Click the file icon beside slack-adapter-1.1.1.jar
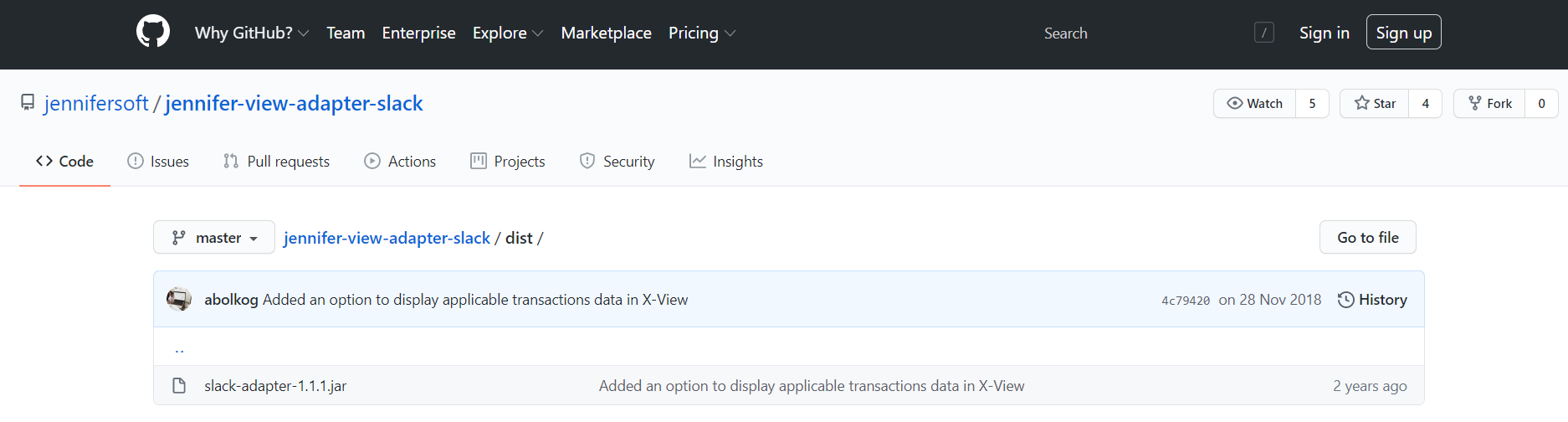 (179, 386)
